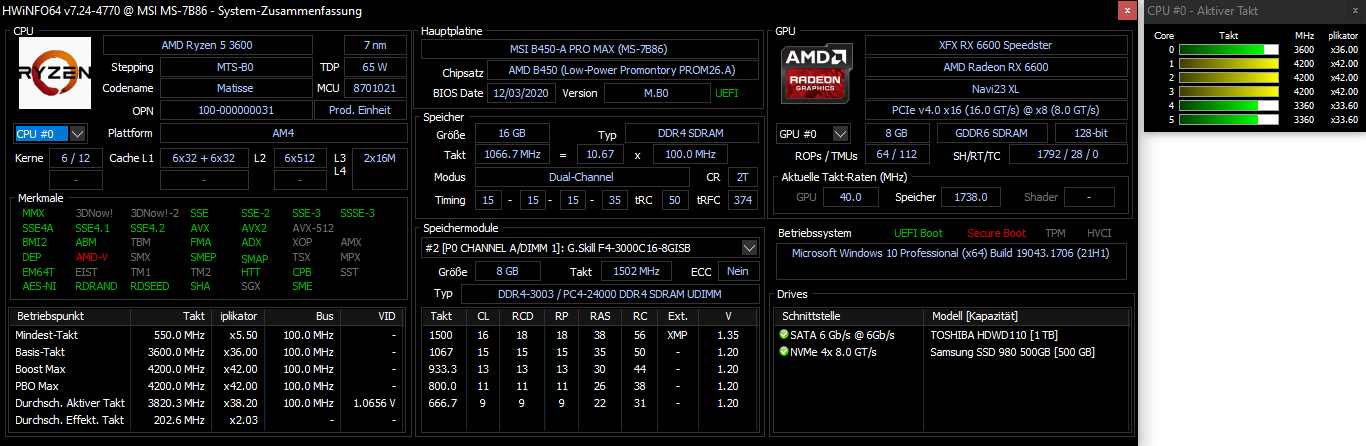Click the Cache L1 value 6x32 + 6x32

coord(203,158)
